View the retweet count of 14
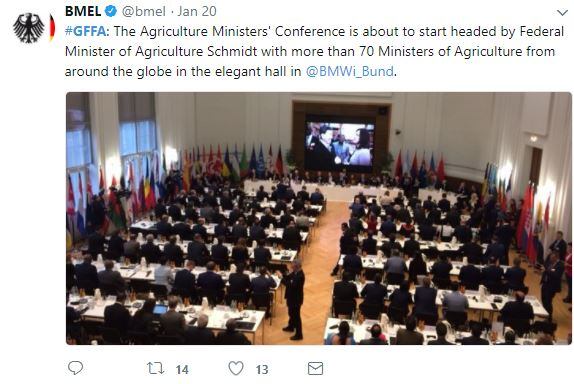Viewport: 574px width, 384px height. click(x=182, y=369)
